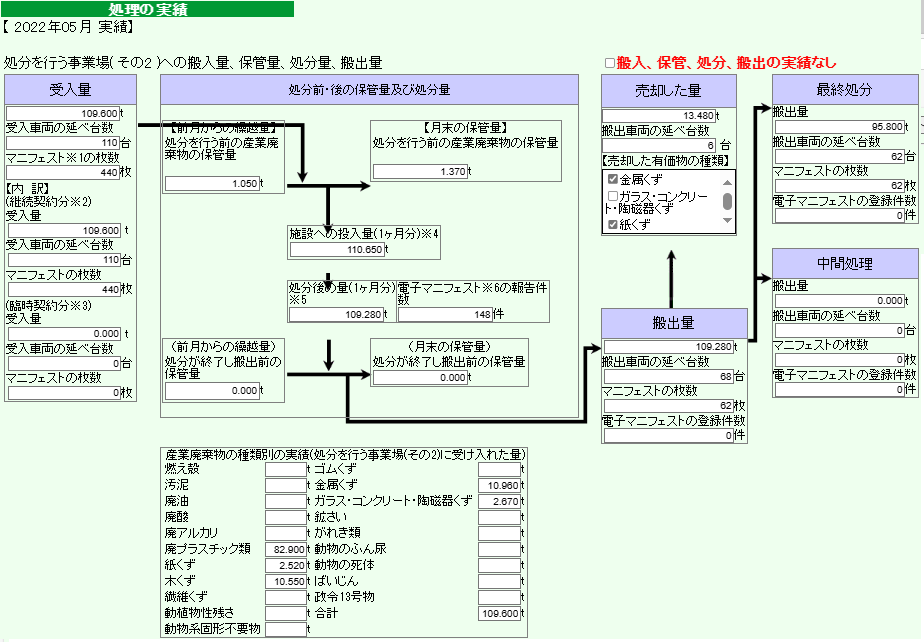Image resolution: width=924 pixels, height=642 pixels.
Task: Click the 電子マニフェスト※6の報告件数 field
Action: [446, 314]
